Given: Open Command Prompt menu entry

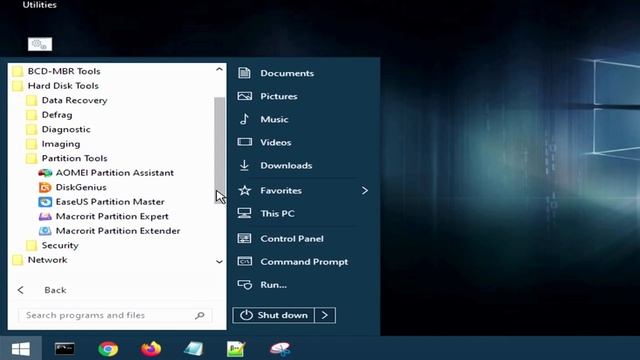Looking at the screenshot, I should pyautogui.click(x=304, y=262).
